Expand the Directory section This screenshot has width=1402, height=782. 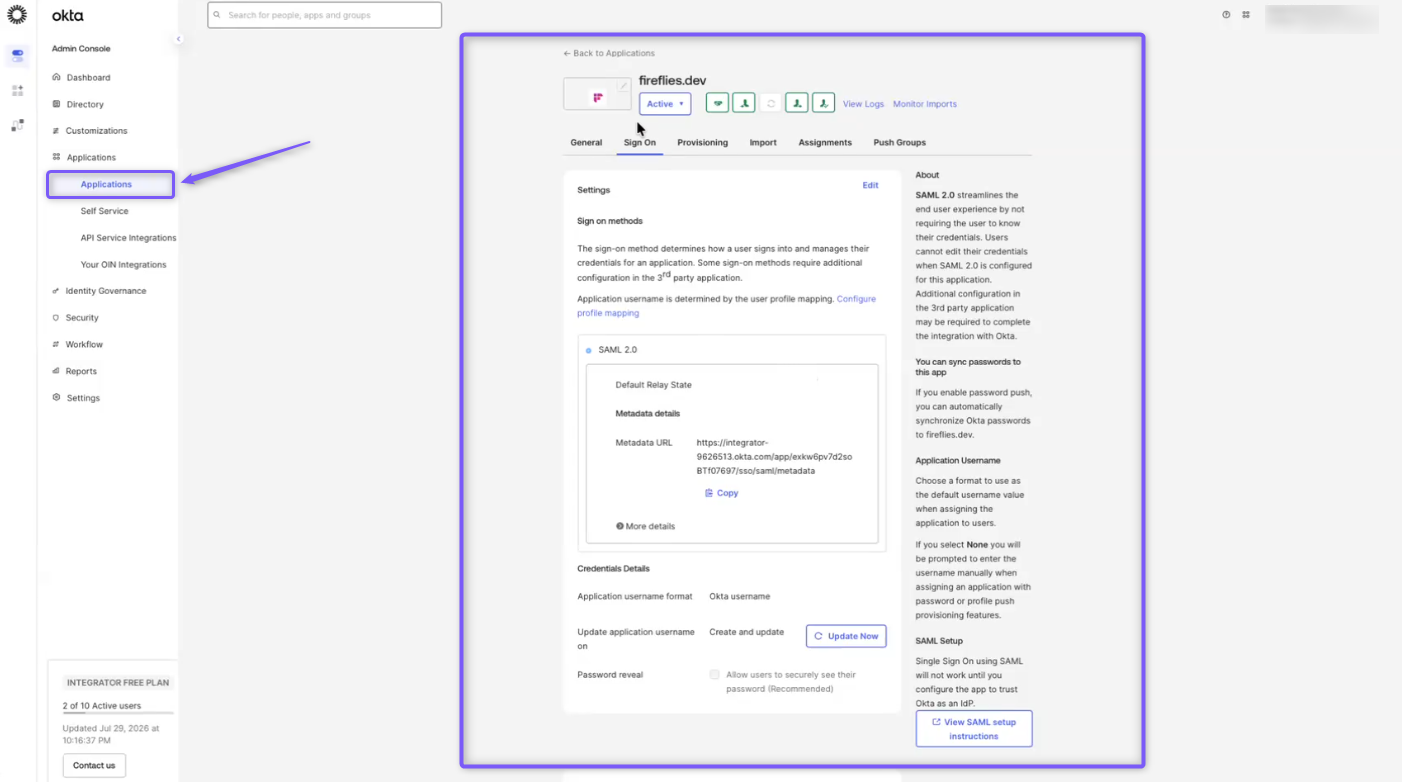(85, 104)
